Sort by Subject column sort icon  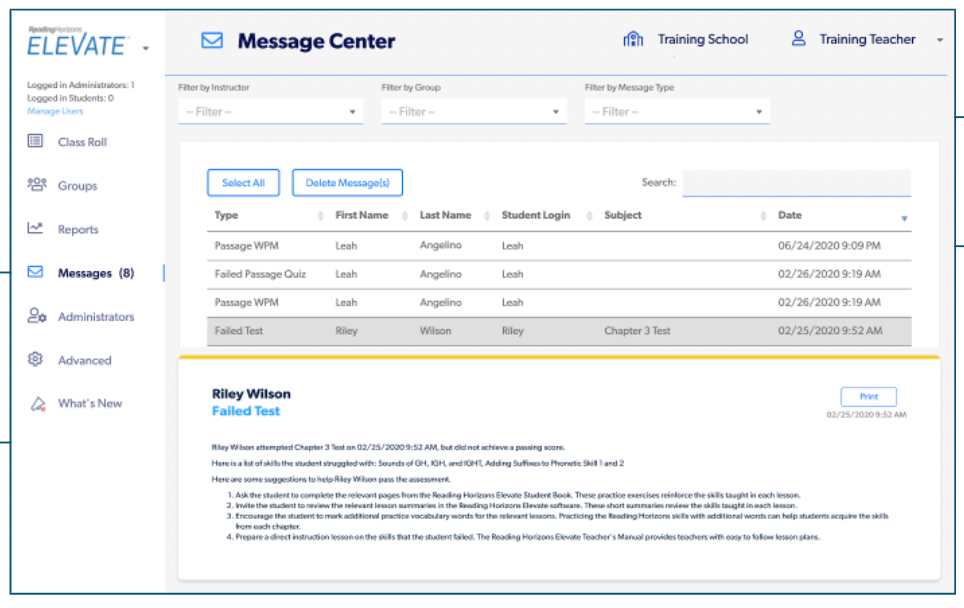pyautogui.click(x=763, y=216)
